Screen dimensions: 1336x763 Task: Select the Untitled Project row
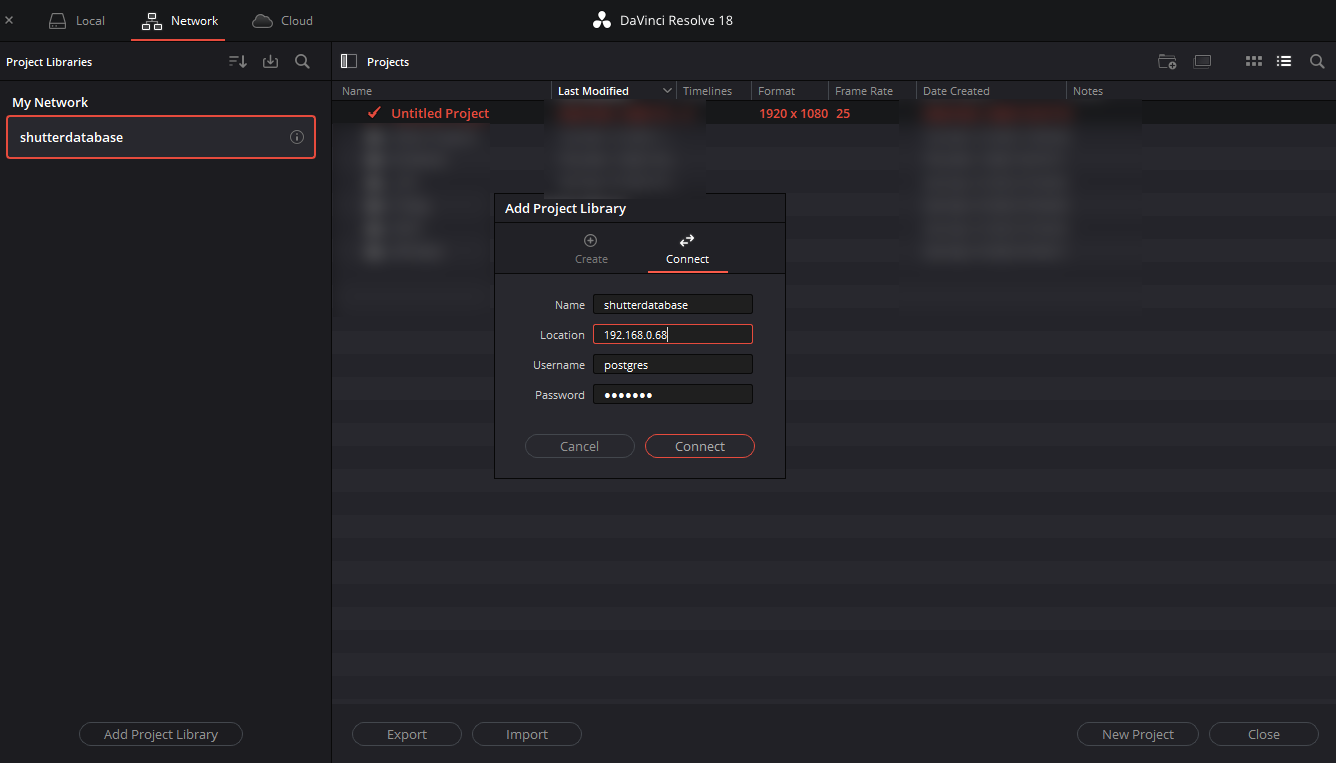click(834, 113)
